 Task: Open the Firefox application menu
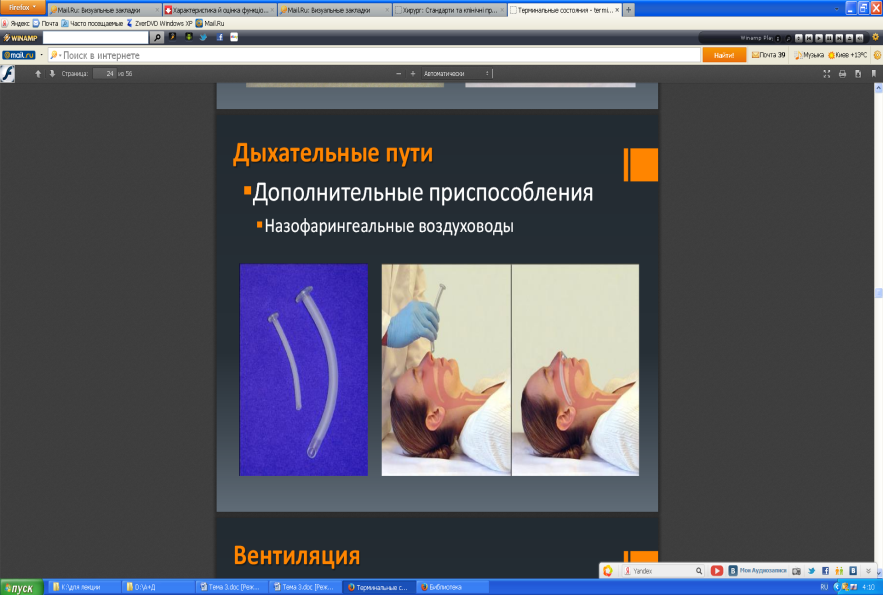(22, 7)
